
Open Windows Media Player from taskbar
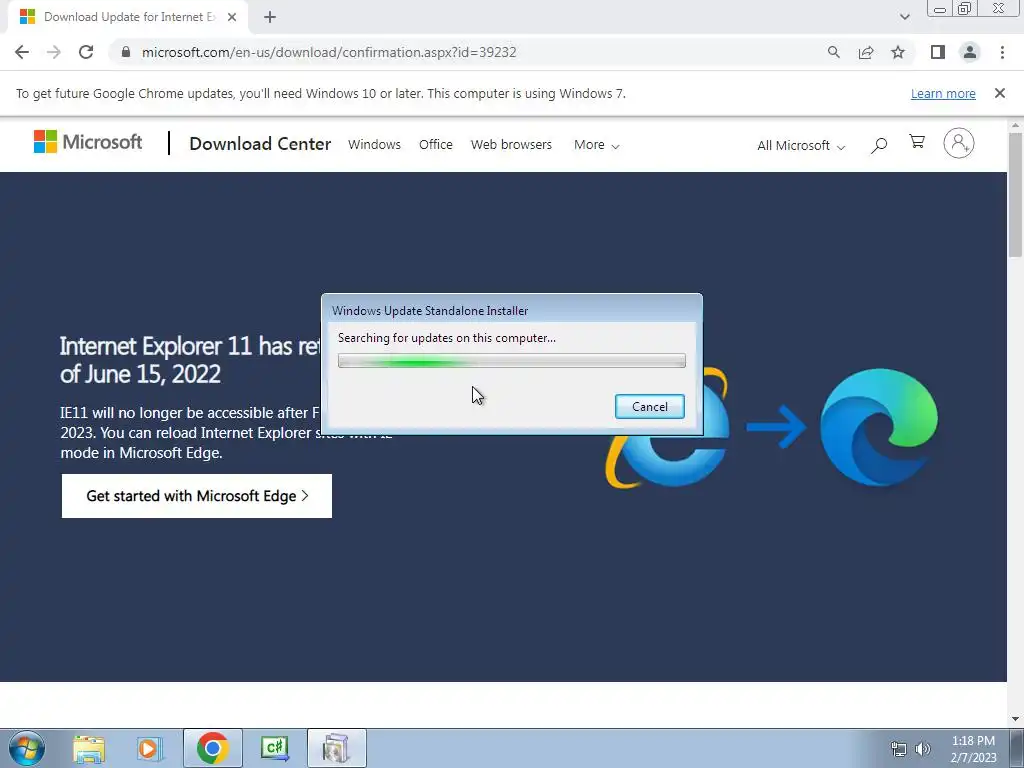tap(150, 748)
